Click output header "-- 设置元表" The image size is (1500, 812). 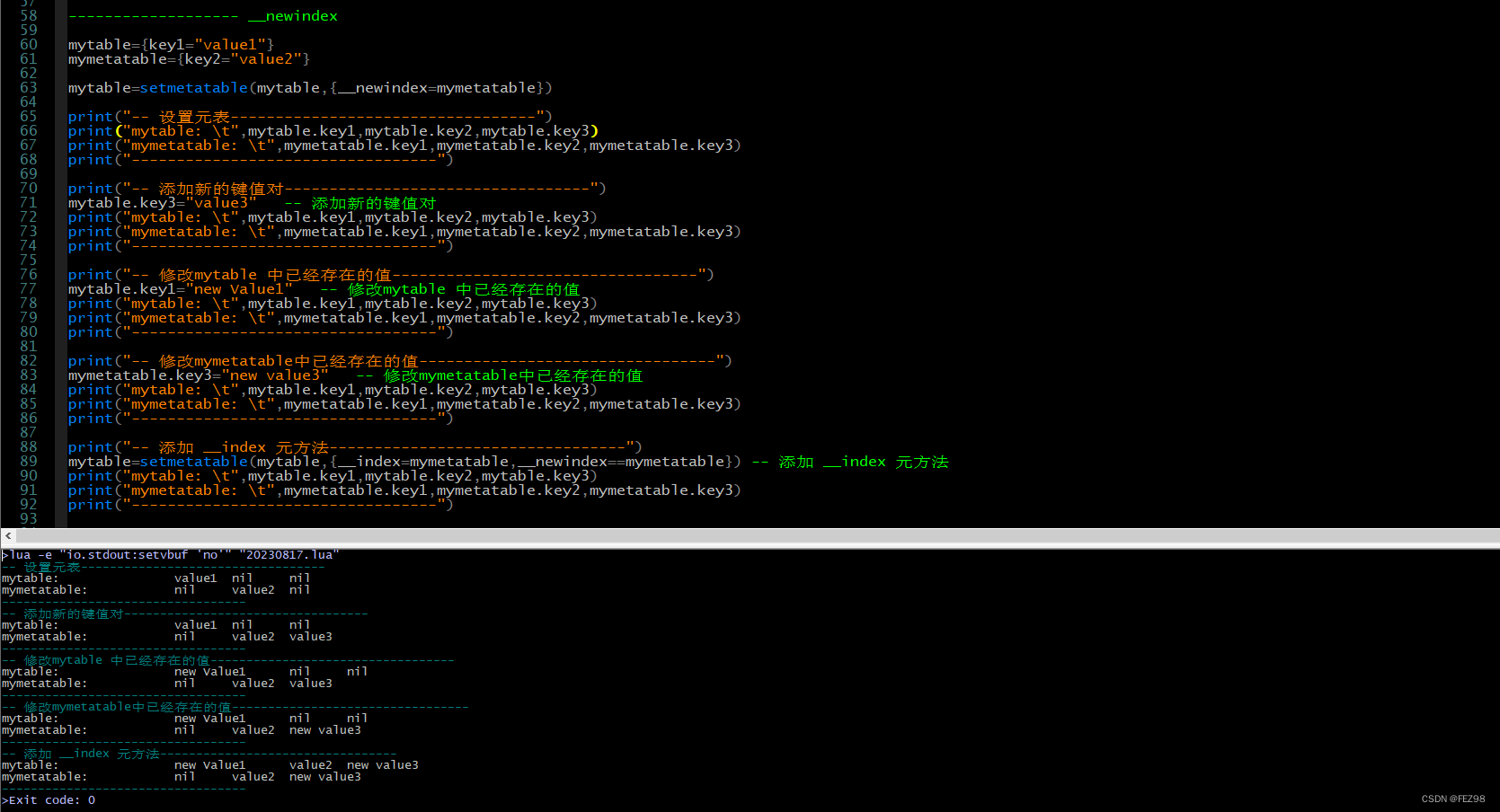click(x=164, y=567)
